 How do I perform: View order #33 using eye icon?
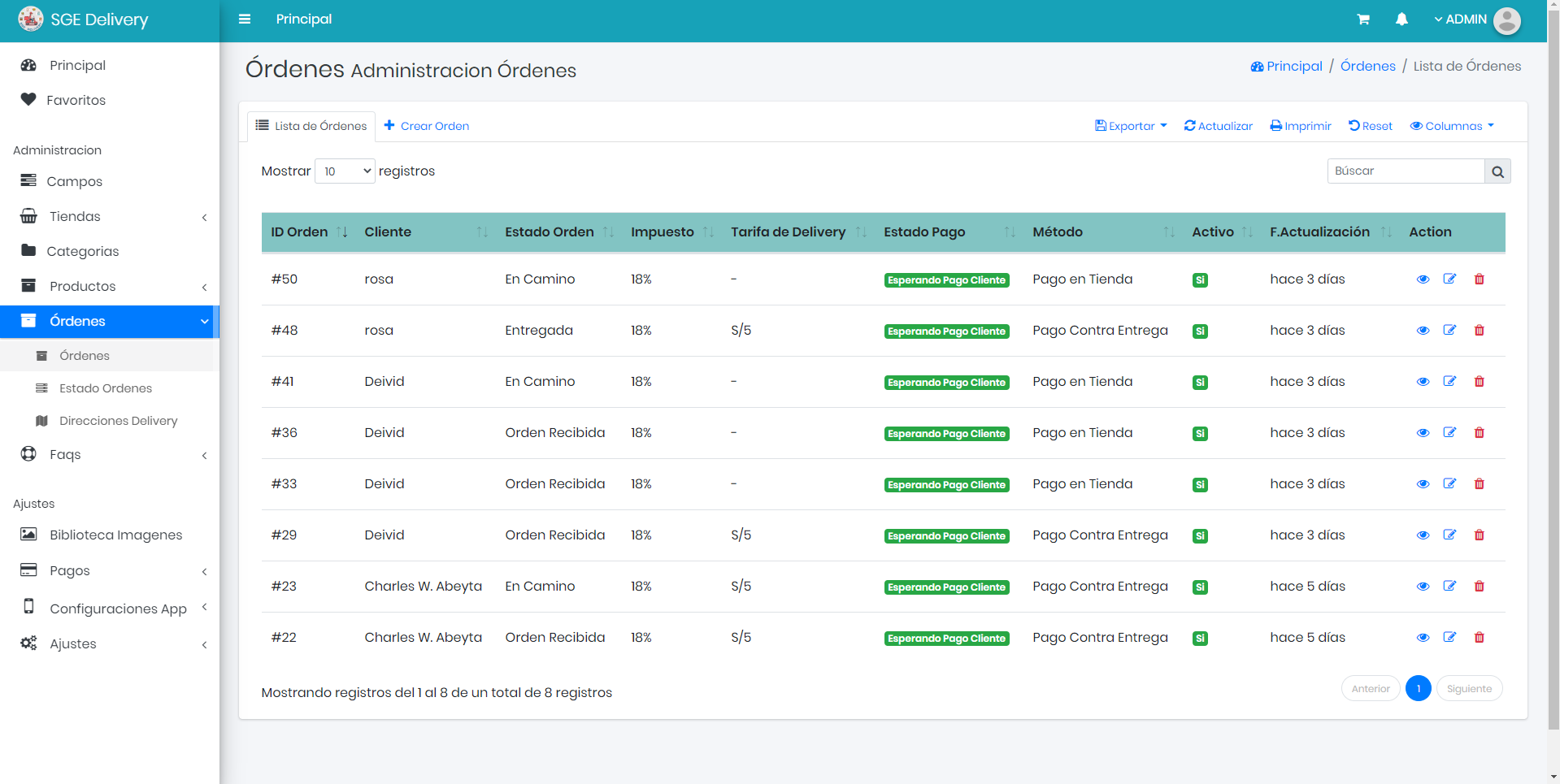[1423, 484]
